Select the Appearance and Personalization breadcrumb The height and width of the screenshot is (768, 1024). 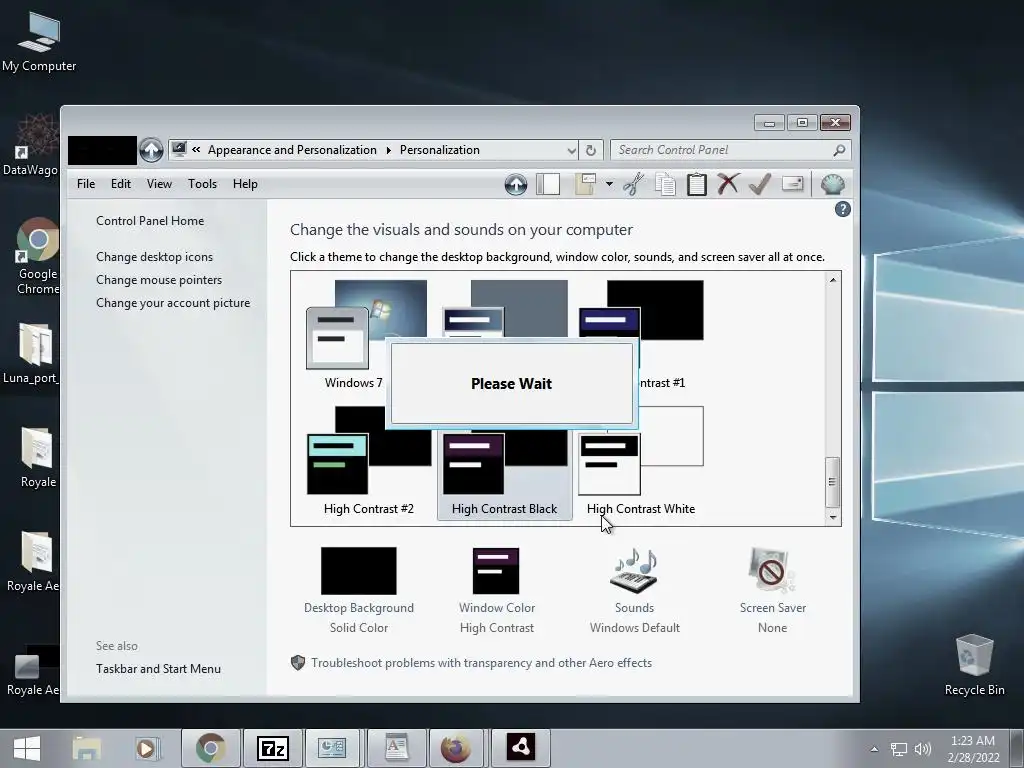[292, 150]
